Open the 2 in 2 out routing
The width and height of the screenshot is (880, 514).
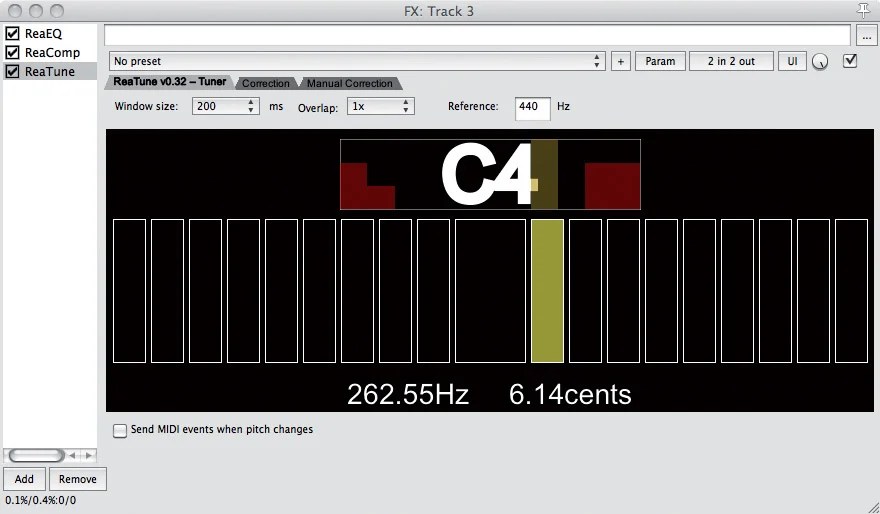731,61
